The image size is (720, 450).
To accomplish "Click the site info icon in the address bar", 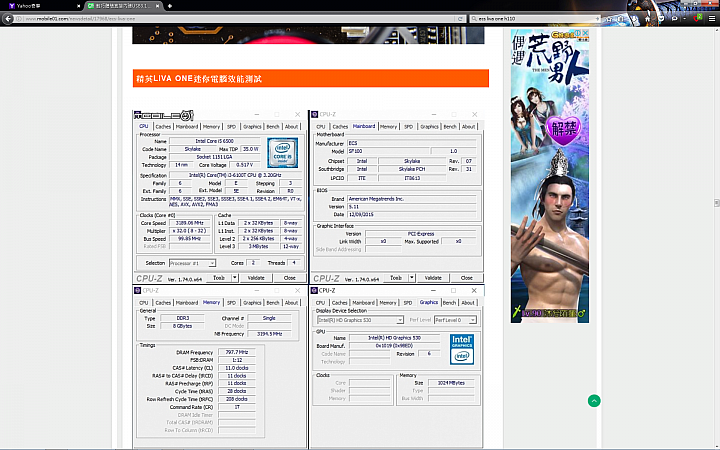I will [19, 19].
